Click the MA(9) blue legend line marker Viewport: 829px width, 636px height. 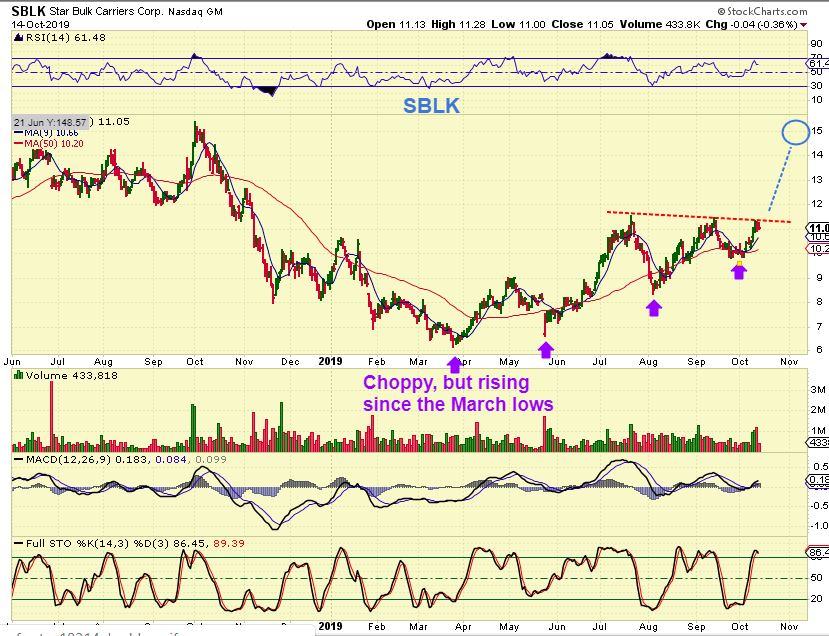click(19, 133)
